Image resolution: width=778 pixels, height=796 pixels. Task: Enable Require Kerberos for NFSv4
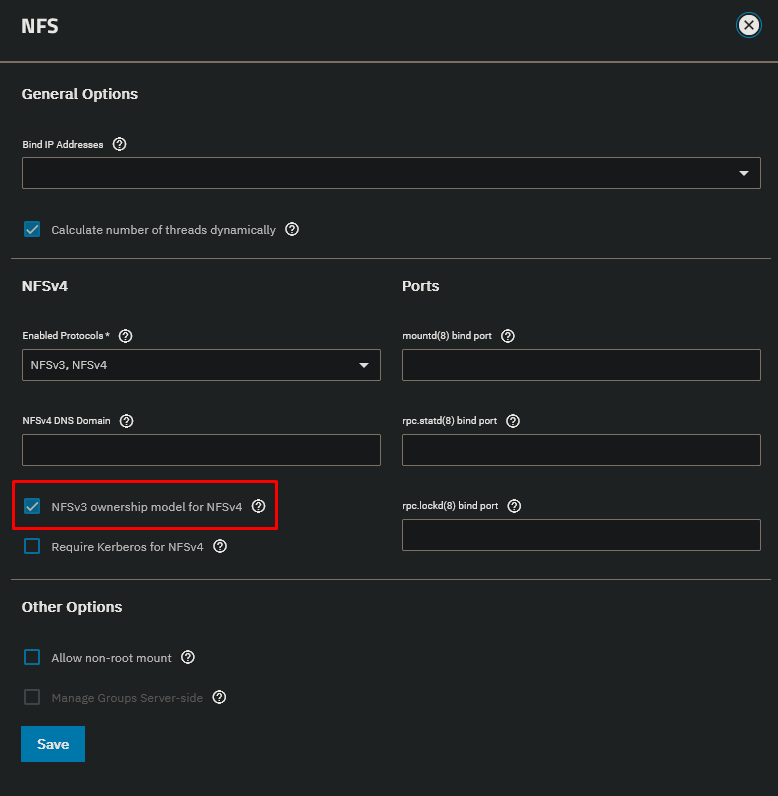point(32,547)
